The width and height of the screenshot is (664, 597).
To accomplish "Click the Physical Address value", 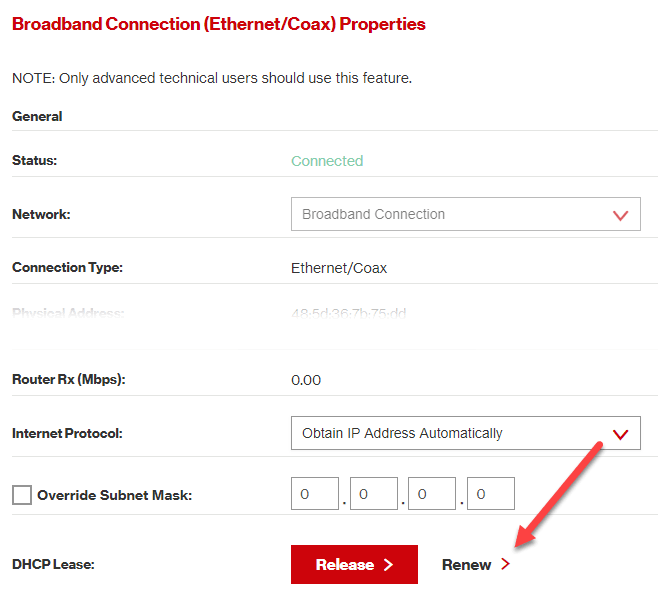I will tap(348, 314).
